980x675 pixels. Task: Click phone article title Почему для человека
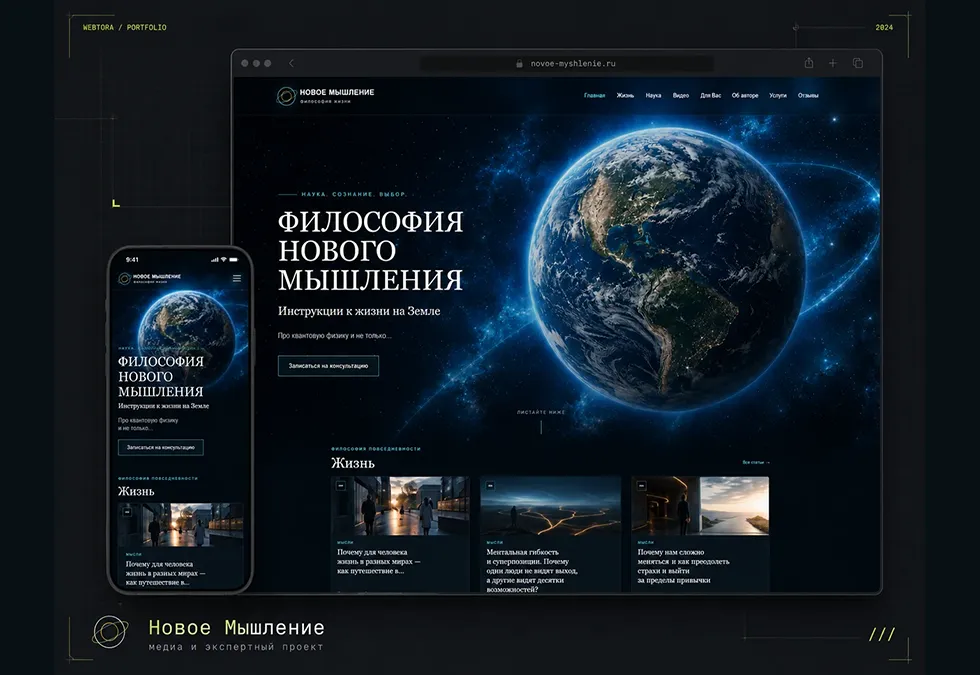(166, 573)
